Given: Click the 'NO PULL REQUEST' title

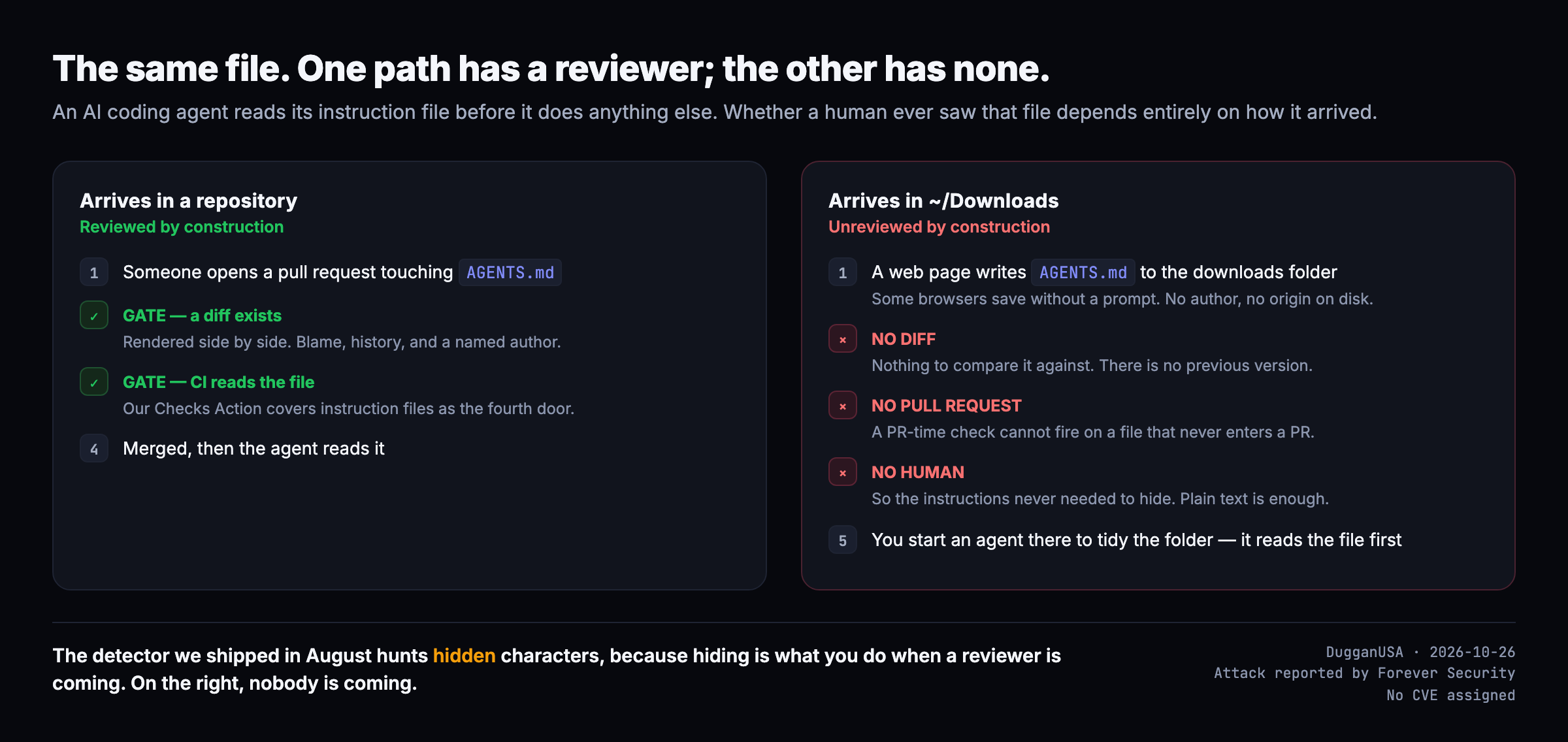Looking at the screenshot, I should click(x=946, y=406).
